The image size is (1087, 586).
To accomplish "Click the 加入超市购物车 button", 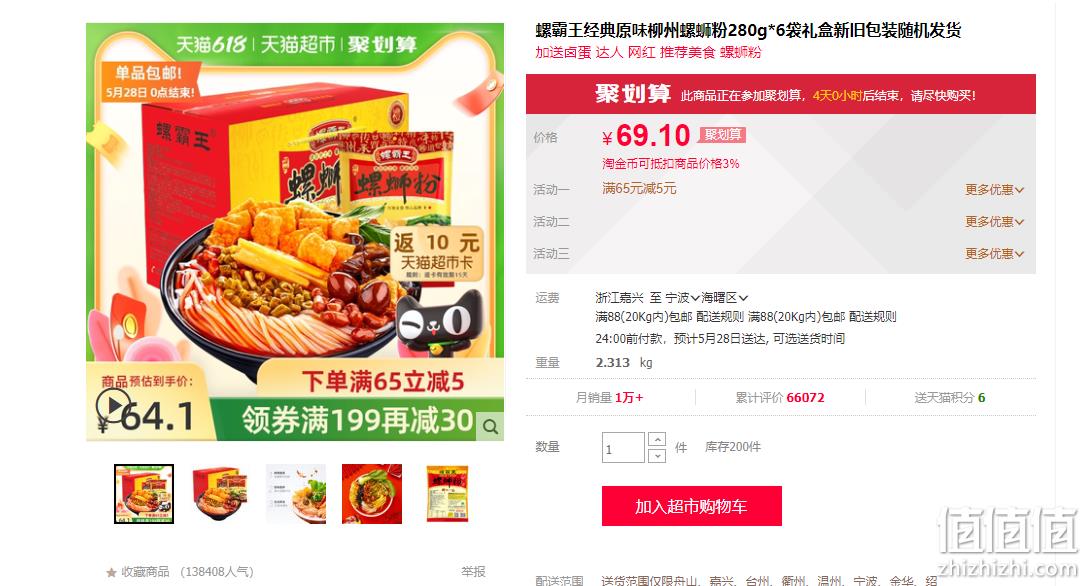I will (x=691, y=506).
